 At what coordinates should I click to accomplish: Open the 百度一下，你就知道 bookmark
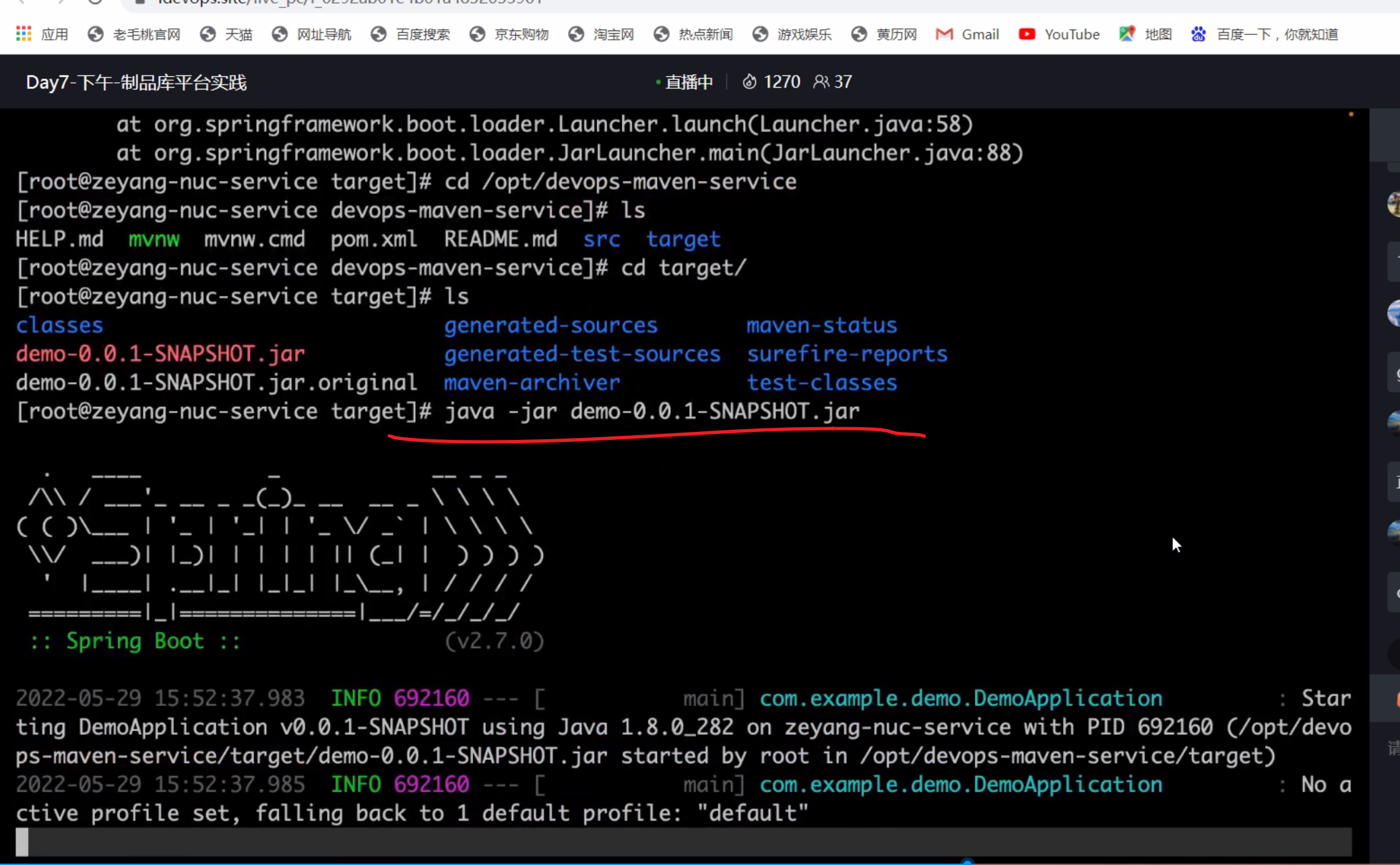[1264, 34]
